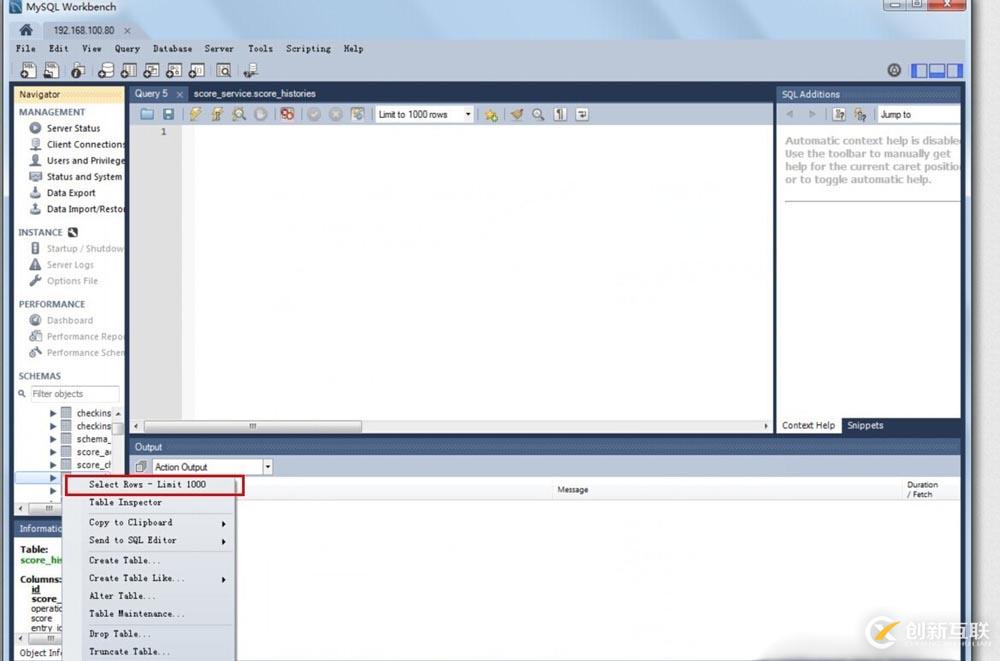This screenshot has width=1000, height=661.
Task: Click the Filter objects search field
Action: (x=75, y=394)
